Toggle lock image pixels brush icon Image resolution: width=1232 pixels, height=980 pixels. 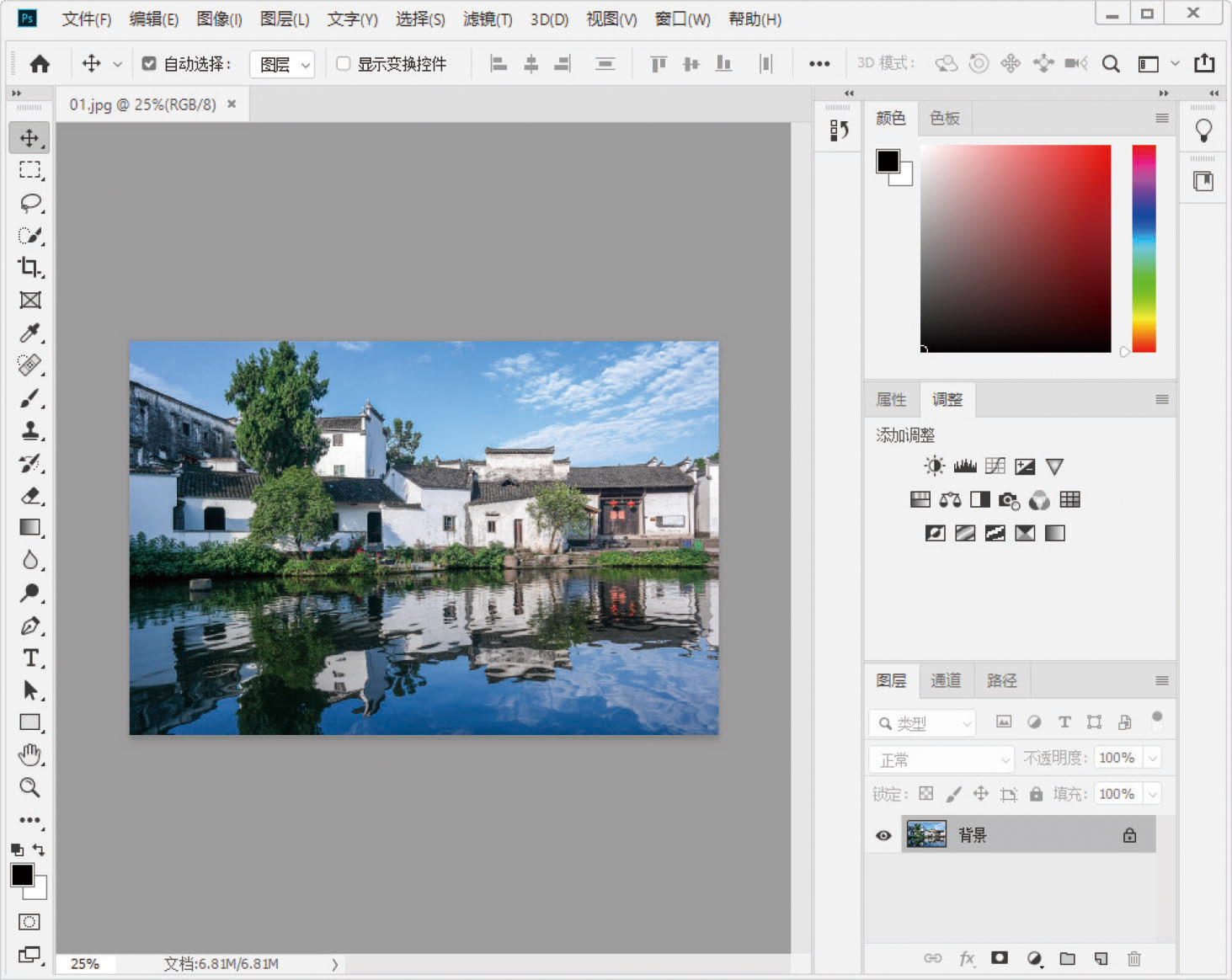(x=953, y=793)
